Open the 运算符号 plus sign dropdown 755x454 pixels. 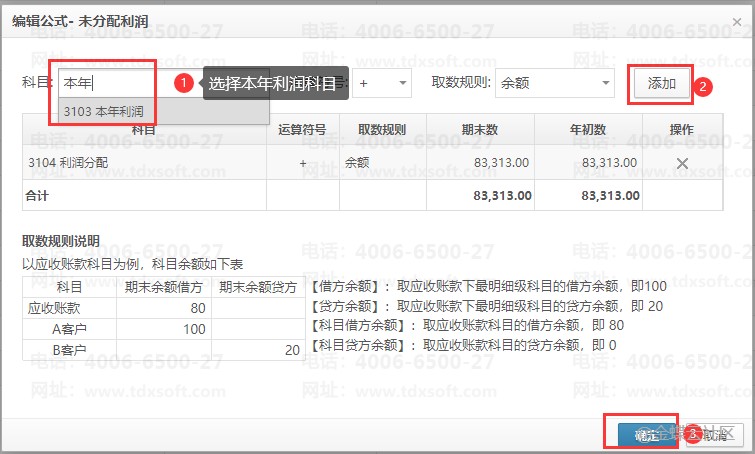coord(383,84)
